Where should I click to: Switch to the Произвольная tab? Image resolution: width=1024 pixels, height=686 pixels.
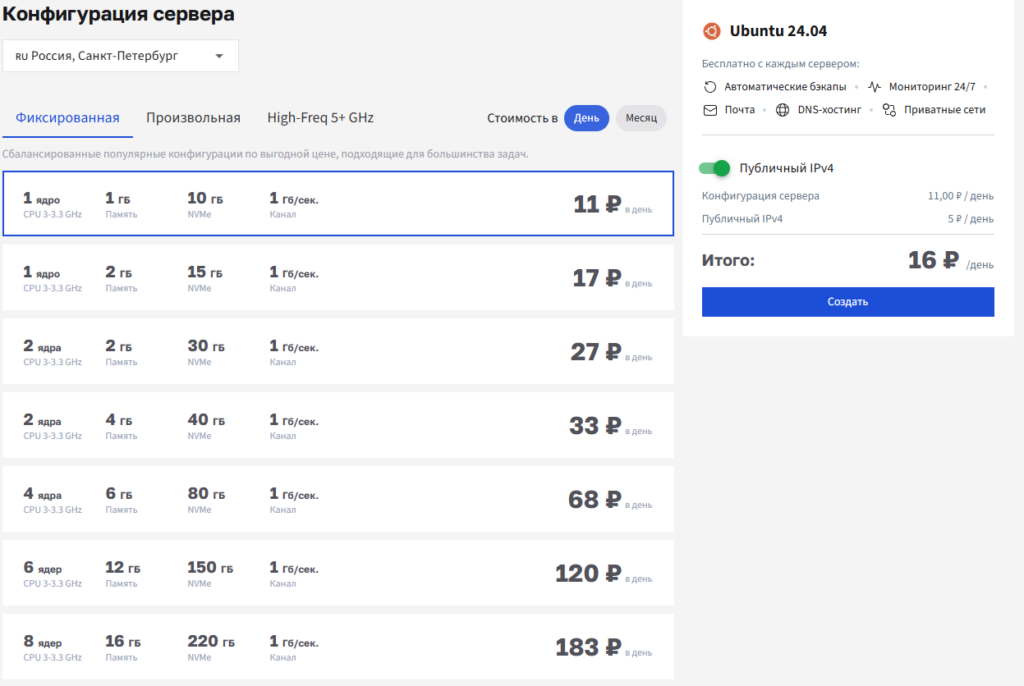tap(193, 118)
